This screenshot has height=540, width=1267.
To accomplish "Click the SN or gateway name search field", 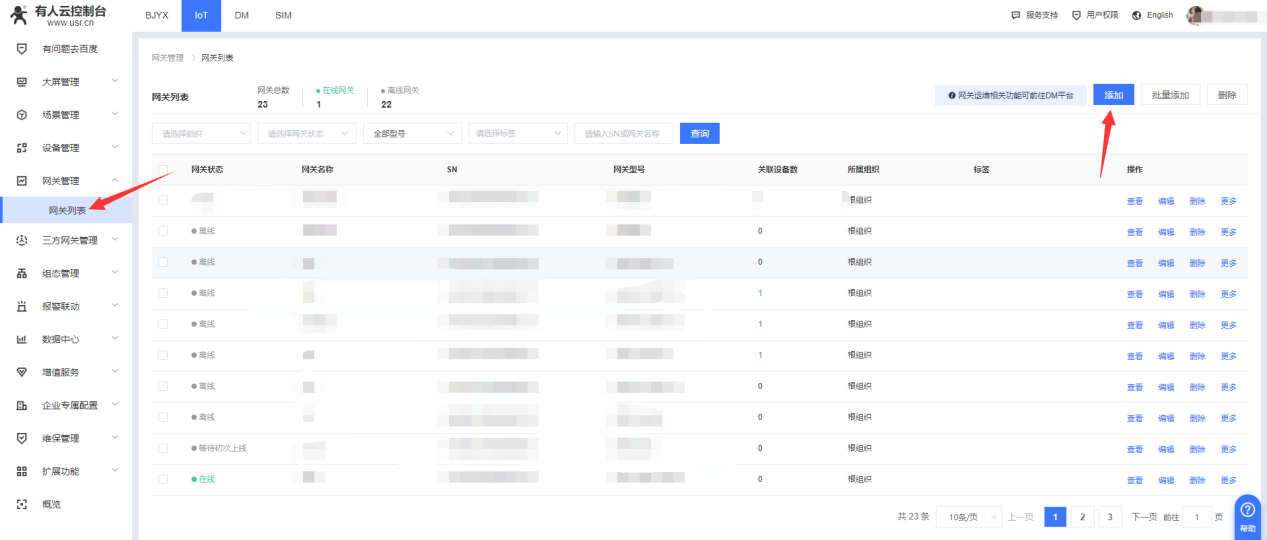I will [623, 133].
